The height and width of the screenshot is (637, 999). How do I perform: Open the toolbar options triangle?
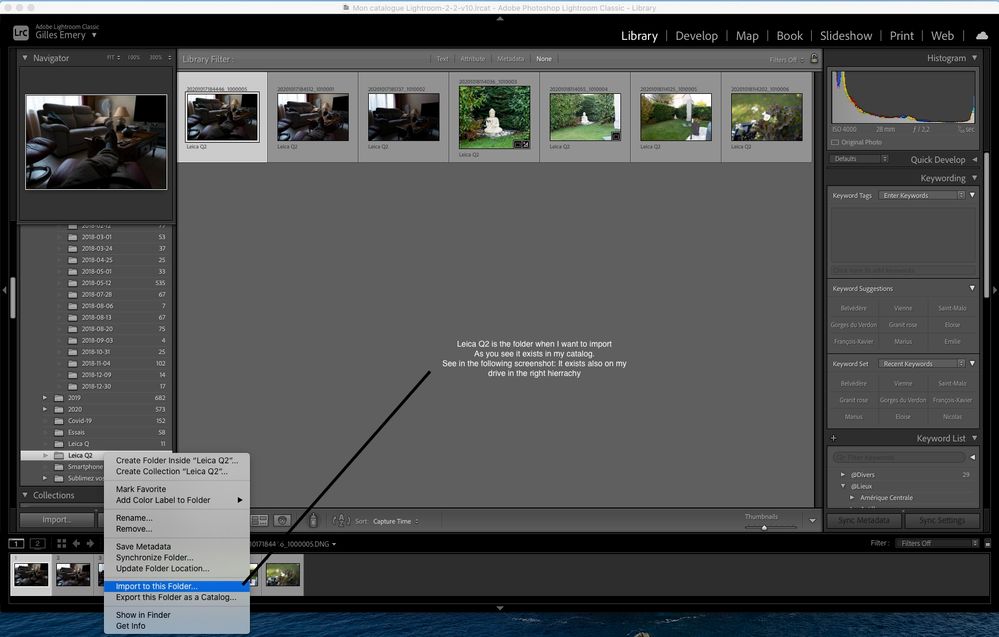click(812, 520)
